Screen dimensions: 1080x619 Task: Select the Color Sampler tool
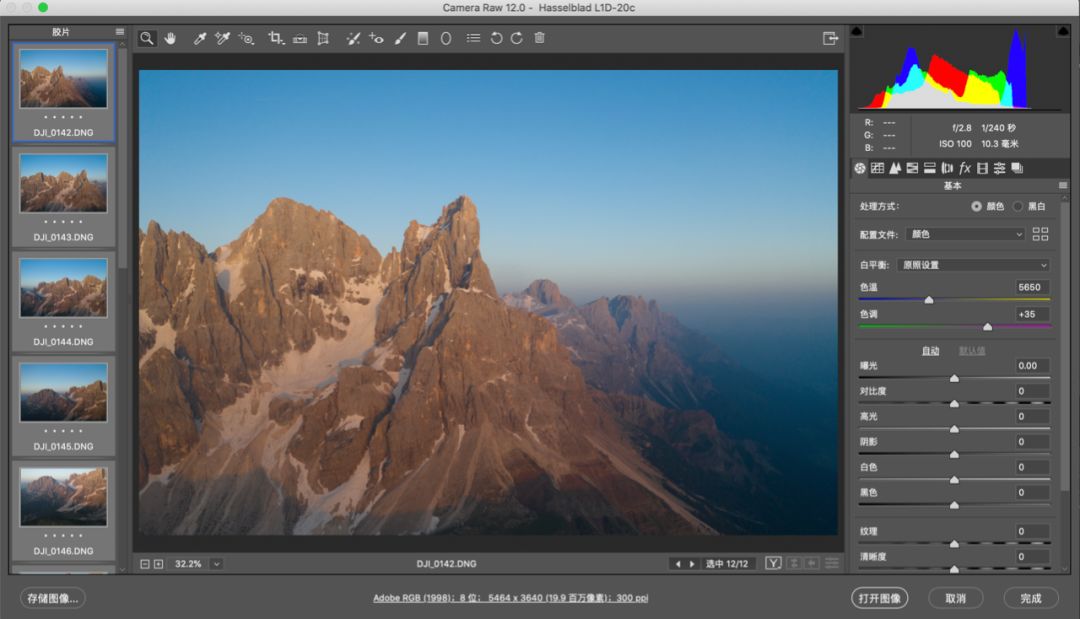tap(222, 39)
